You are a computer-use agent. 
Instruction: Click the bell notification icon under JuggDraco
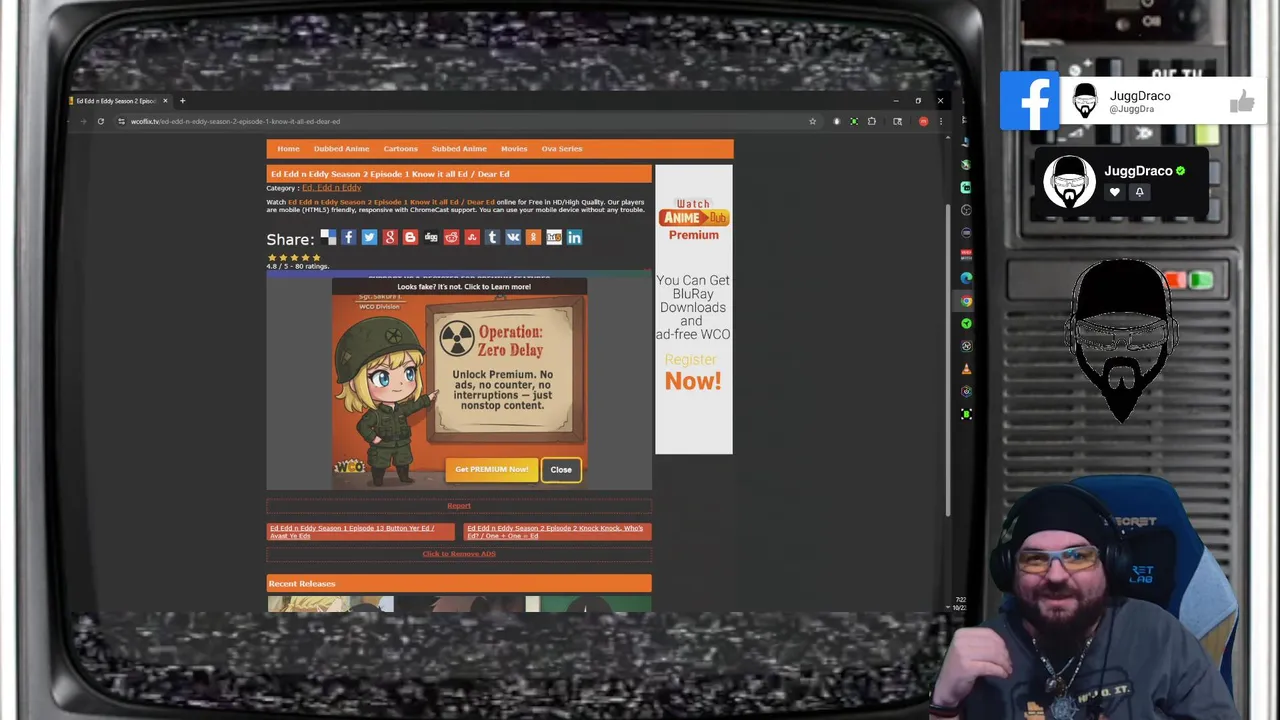click(x=1139, y=192)
